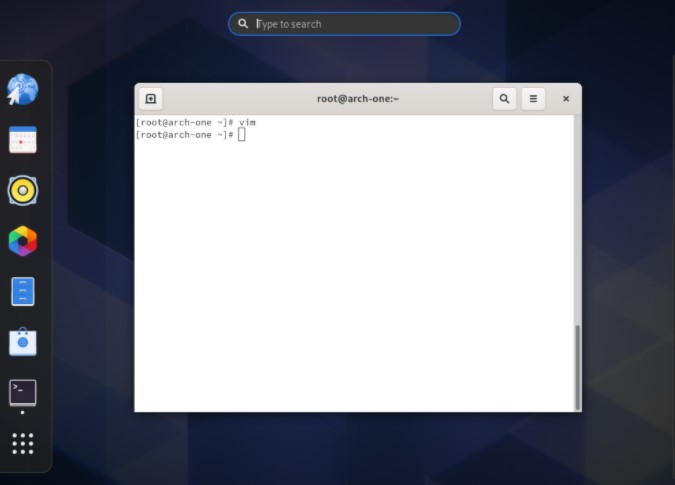Open the Software store bag icon
This screenshot has height=485, width=675.
click(x=23, y=342)
